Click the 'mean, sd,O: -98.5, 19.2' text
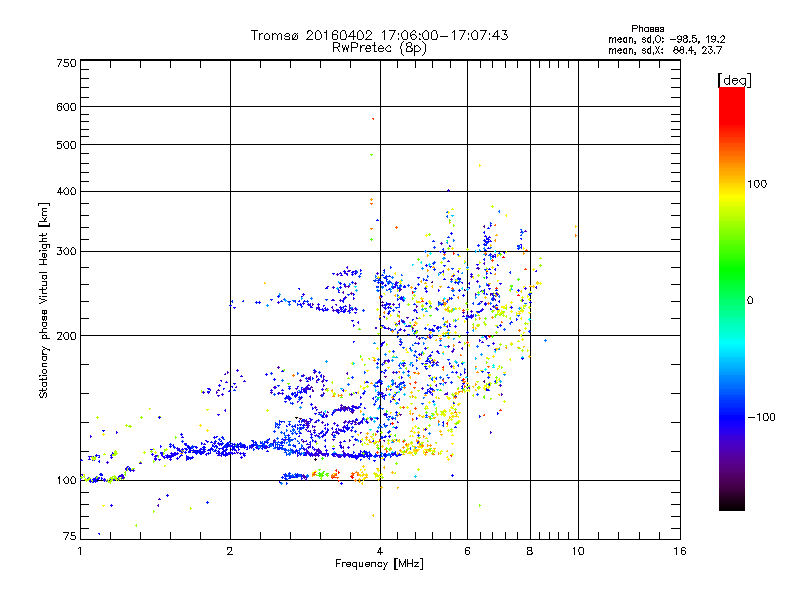 (666, 39)
